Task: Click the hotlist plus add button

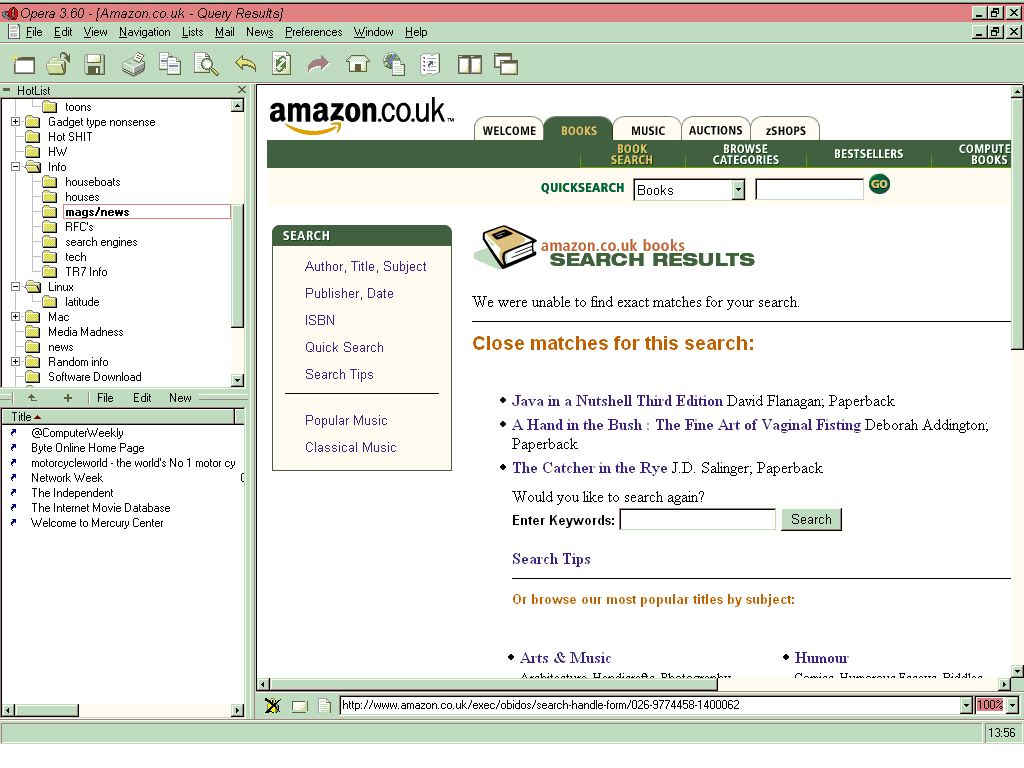Action: 67,397
